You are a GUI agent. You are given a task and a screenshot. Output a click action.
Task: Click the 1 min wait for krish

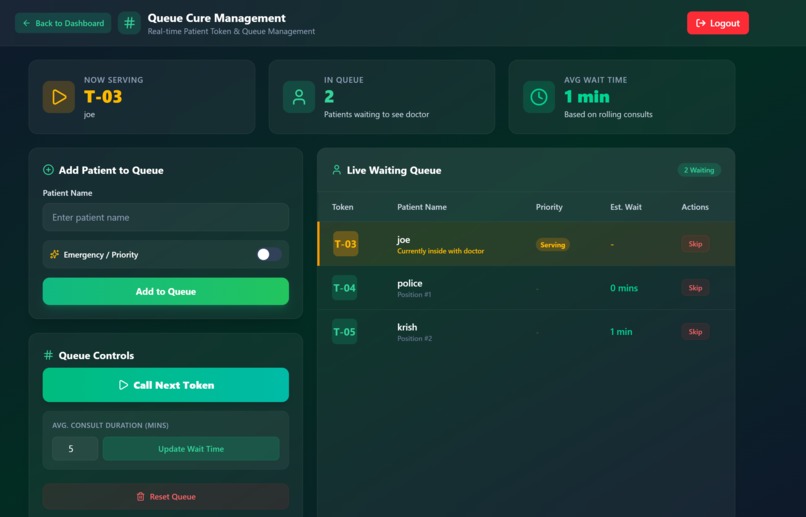click(621, 331)
